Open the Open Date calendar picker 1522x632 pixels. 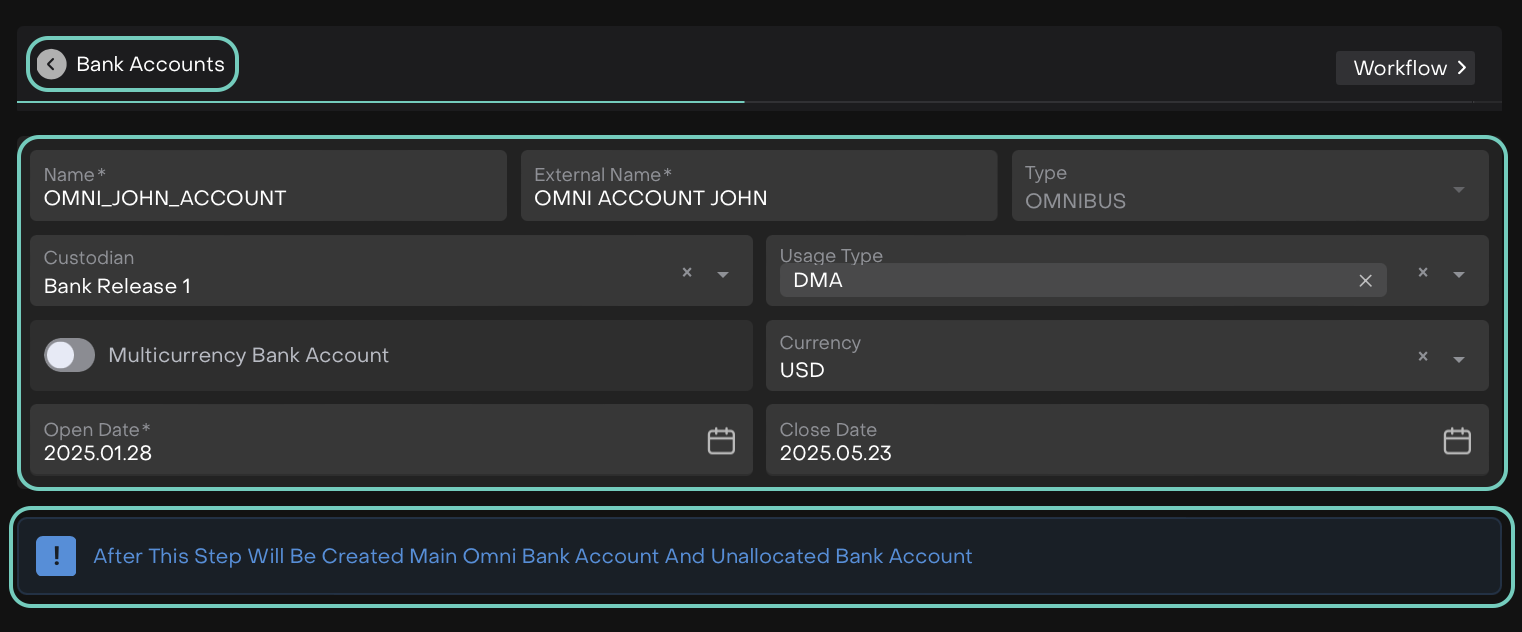click(721, 441)
